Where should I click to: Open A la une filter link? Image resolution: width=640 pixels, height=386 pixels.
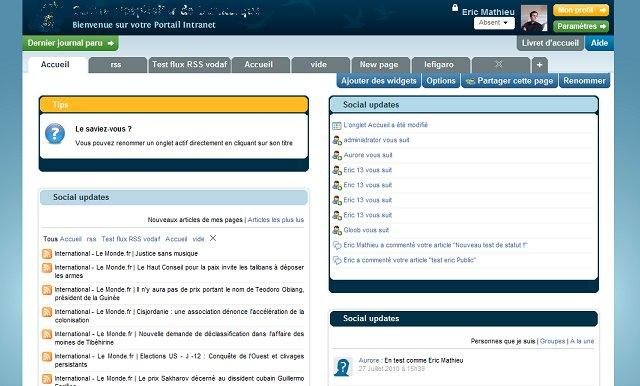click(582, 341)
